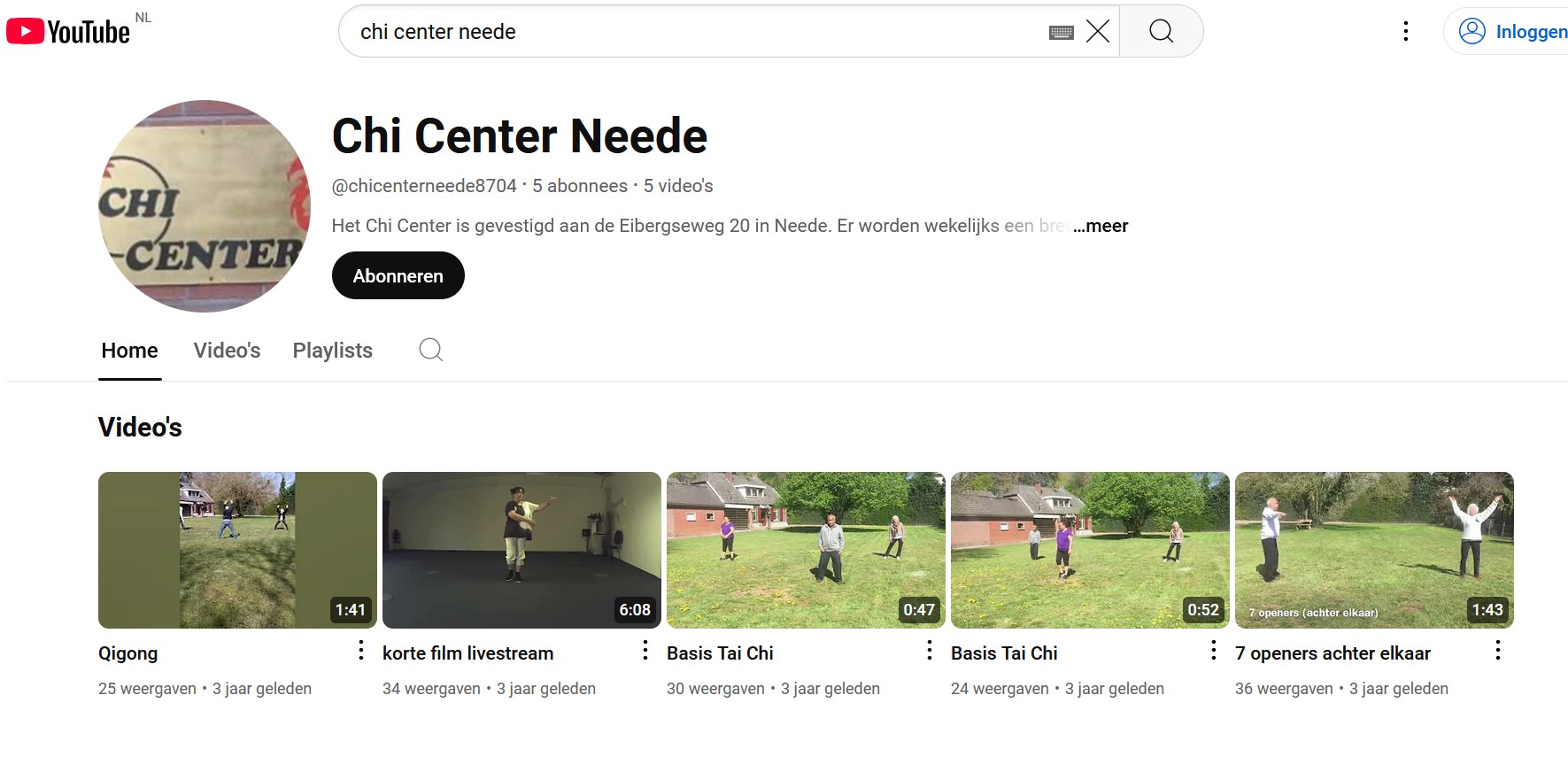Play the Qigong video thumbnail
Screen dimensions: 1568x757
pyautogui.click(x=237, y=550)
